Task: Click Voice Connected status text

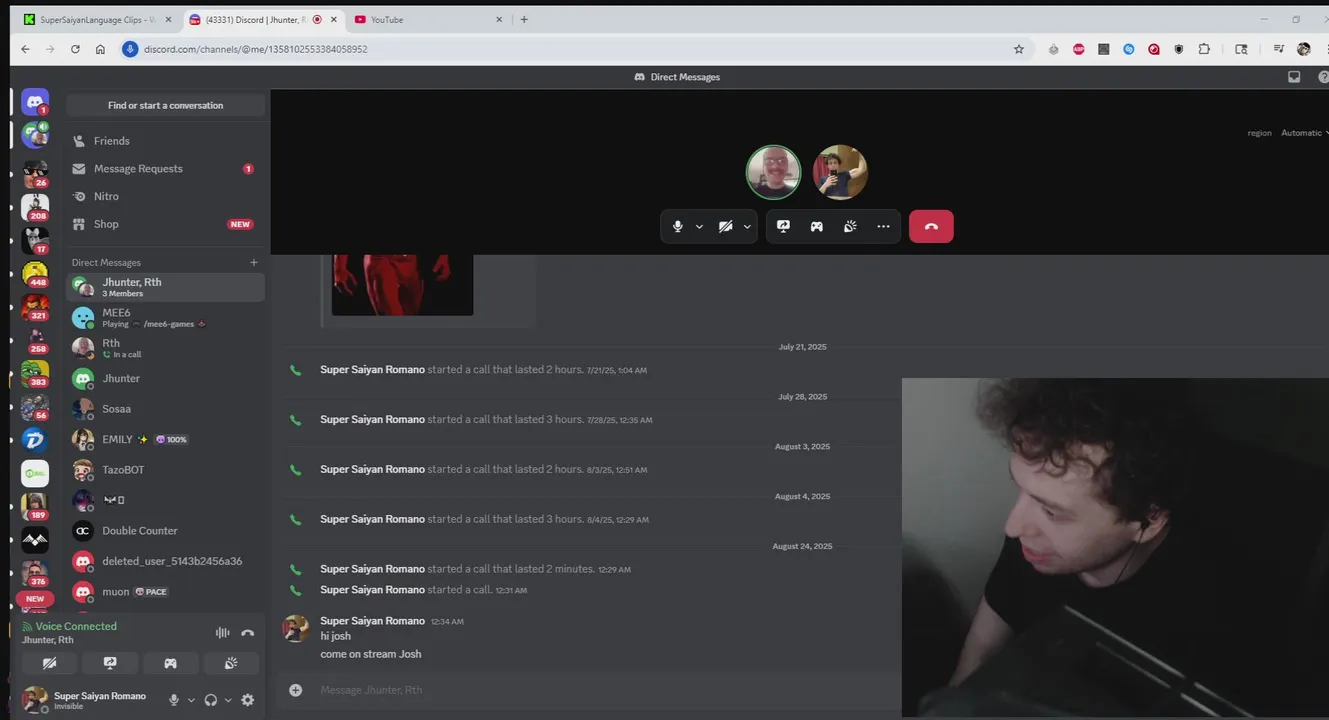Action: [76, 626]
